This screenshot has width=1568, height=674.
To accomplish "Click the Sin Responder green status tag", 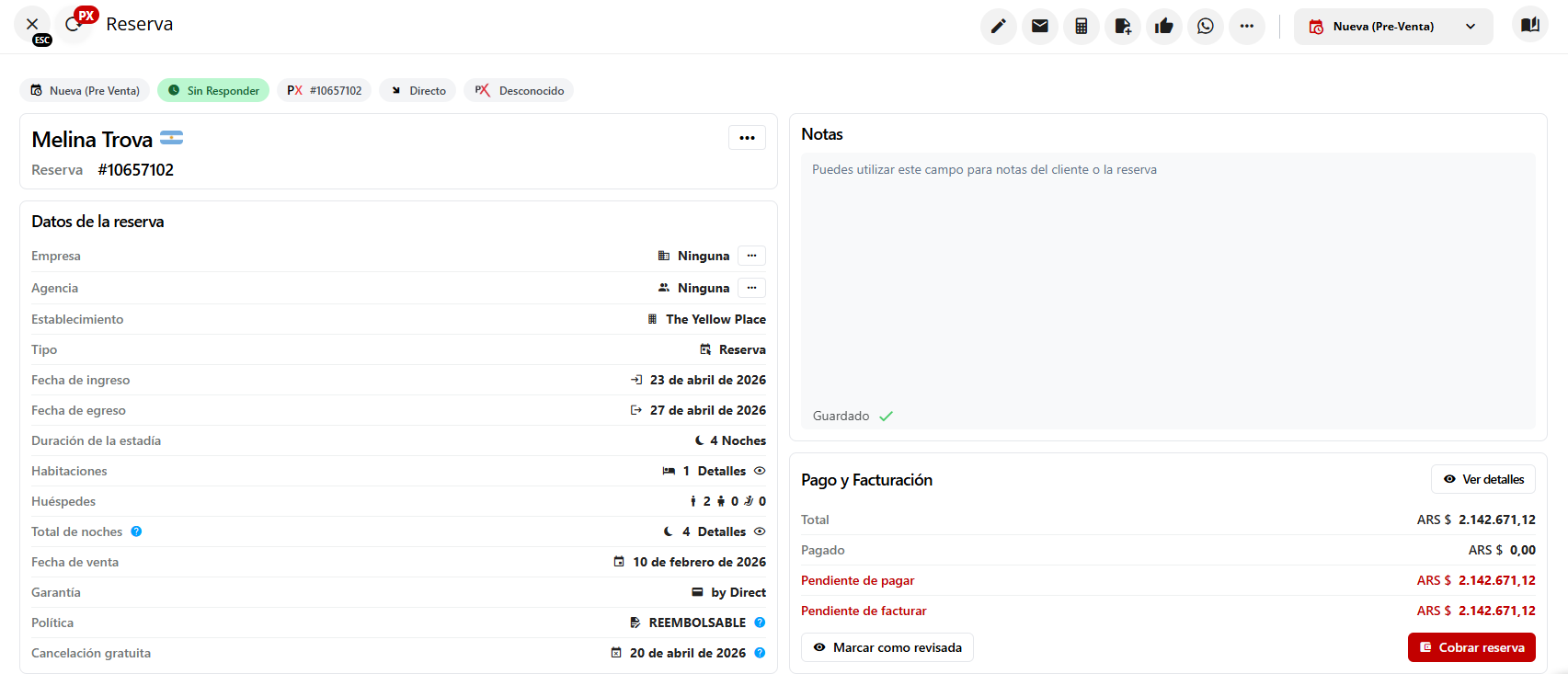I will click(213, 90).
